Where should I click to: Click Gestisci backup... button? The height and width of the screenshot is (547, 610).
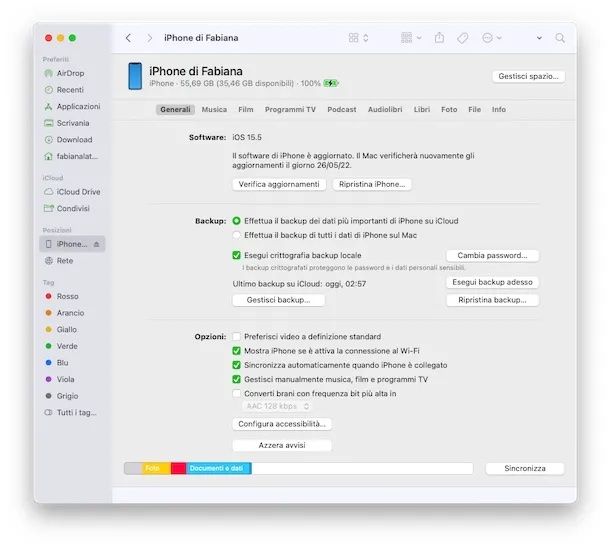point(279,300)
